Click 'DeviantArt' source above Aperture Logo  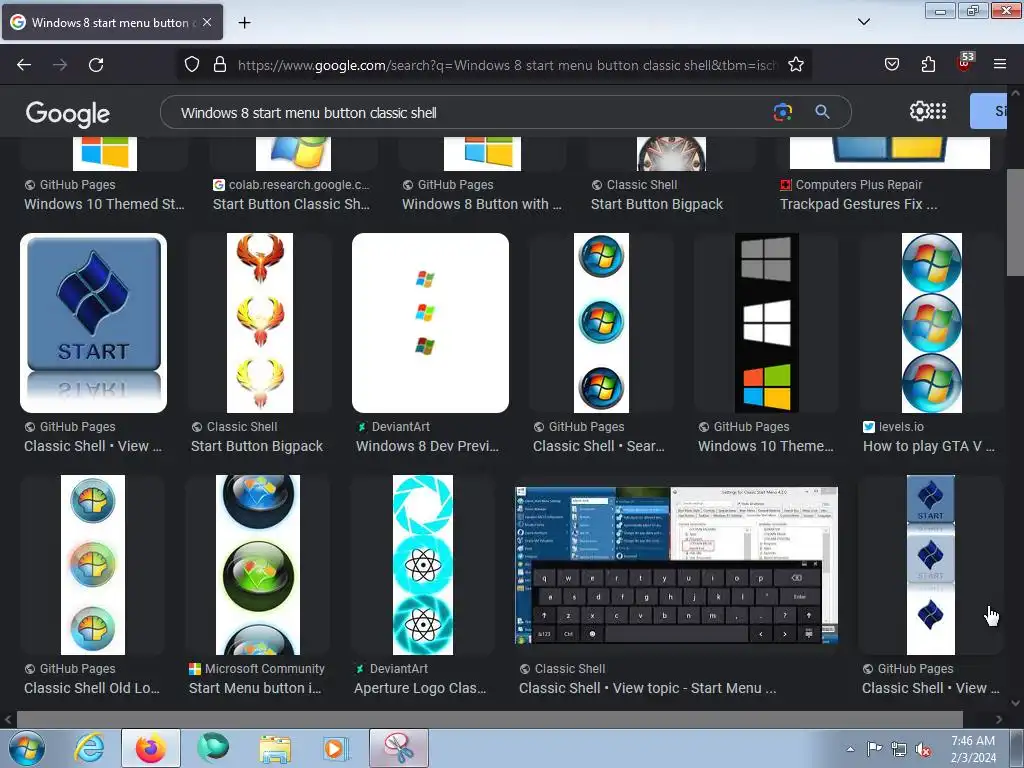point(399,669)
